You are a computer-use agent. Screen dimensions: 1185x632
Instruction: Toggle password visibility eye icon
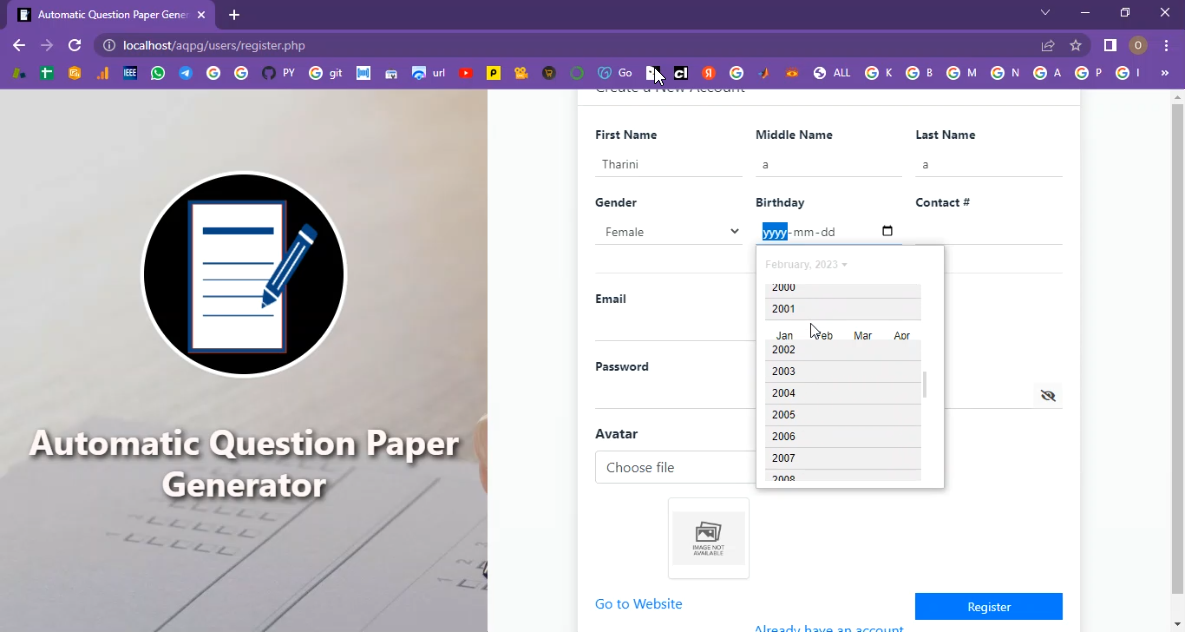click(1048, 395)
